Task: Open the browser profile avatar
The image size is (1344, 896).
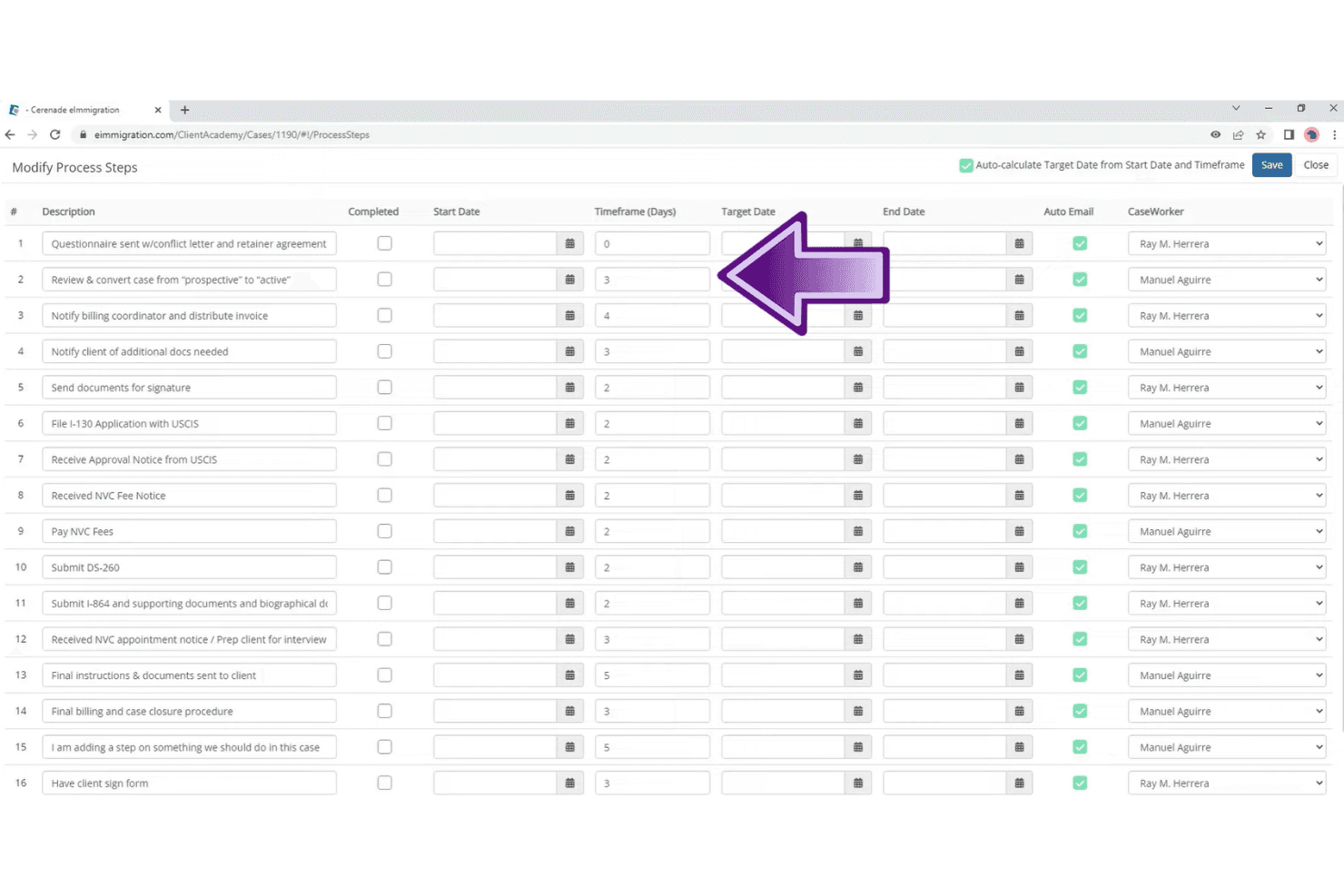Action: point(1311,134)
